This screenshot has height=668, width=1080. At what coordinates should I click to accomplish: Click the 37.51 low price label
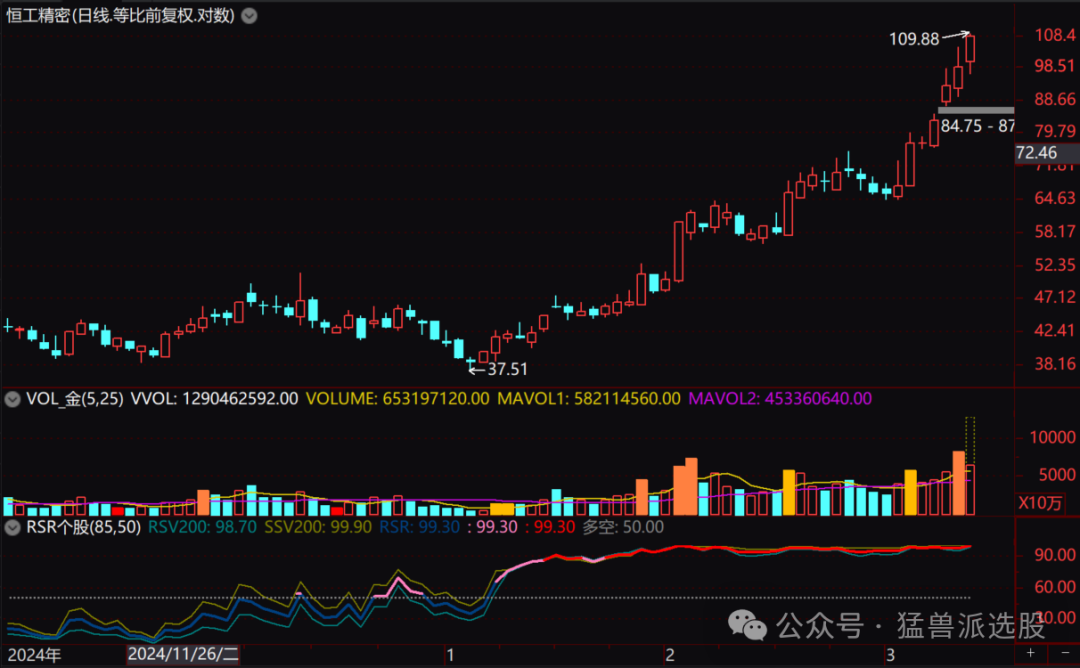(508, 370)
